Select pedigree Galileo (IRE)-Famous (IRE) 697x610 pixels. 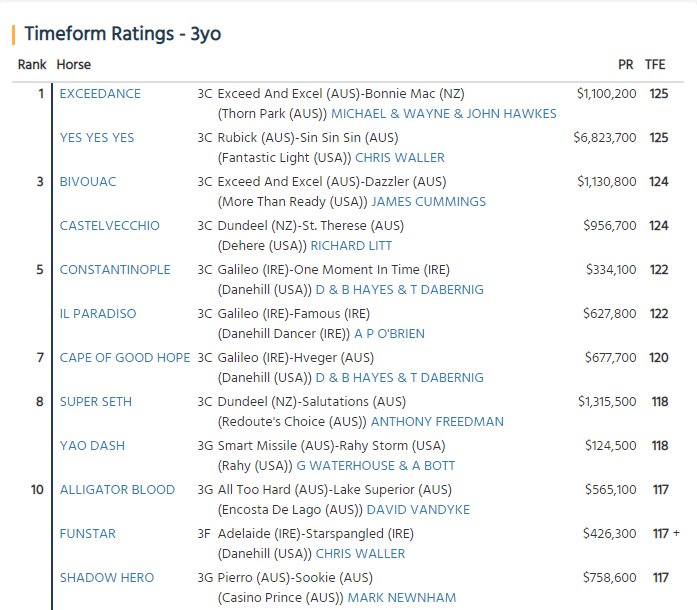pos(294,314)
